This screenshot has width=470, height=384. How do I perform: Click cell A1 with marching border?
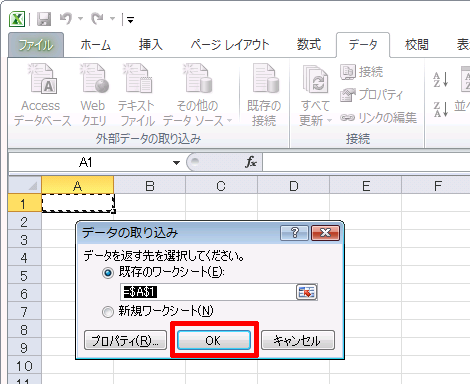click(78, 203)
